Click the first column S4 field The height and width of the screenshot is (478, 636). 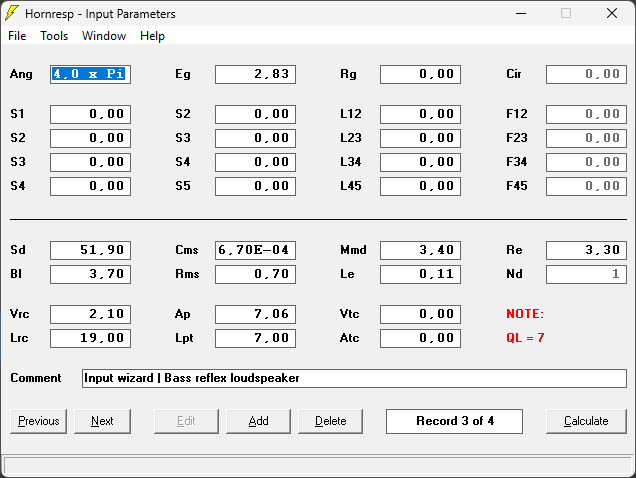pyautogui.click(x=90, y=186)
